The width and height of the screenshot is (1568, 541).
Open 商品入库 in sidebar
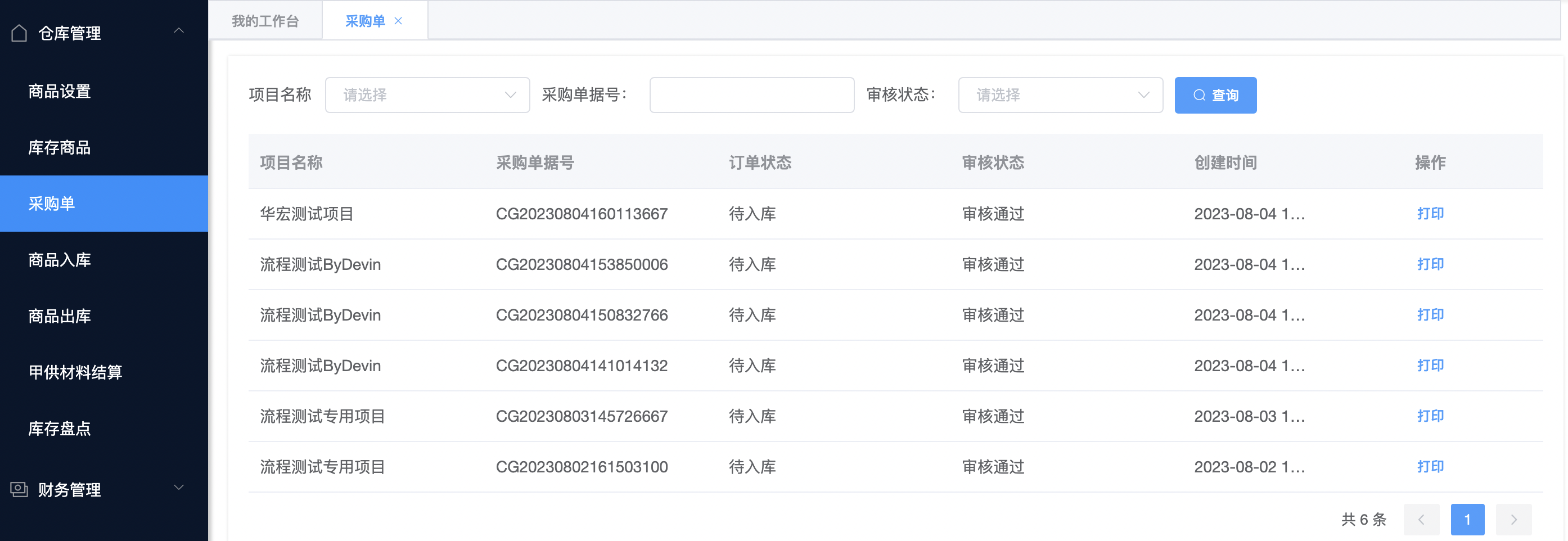(104, 260)
